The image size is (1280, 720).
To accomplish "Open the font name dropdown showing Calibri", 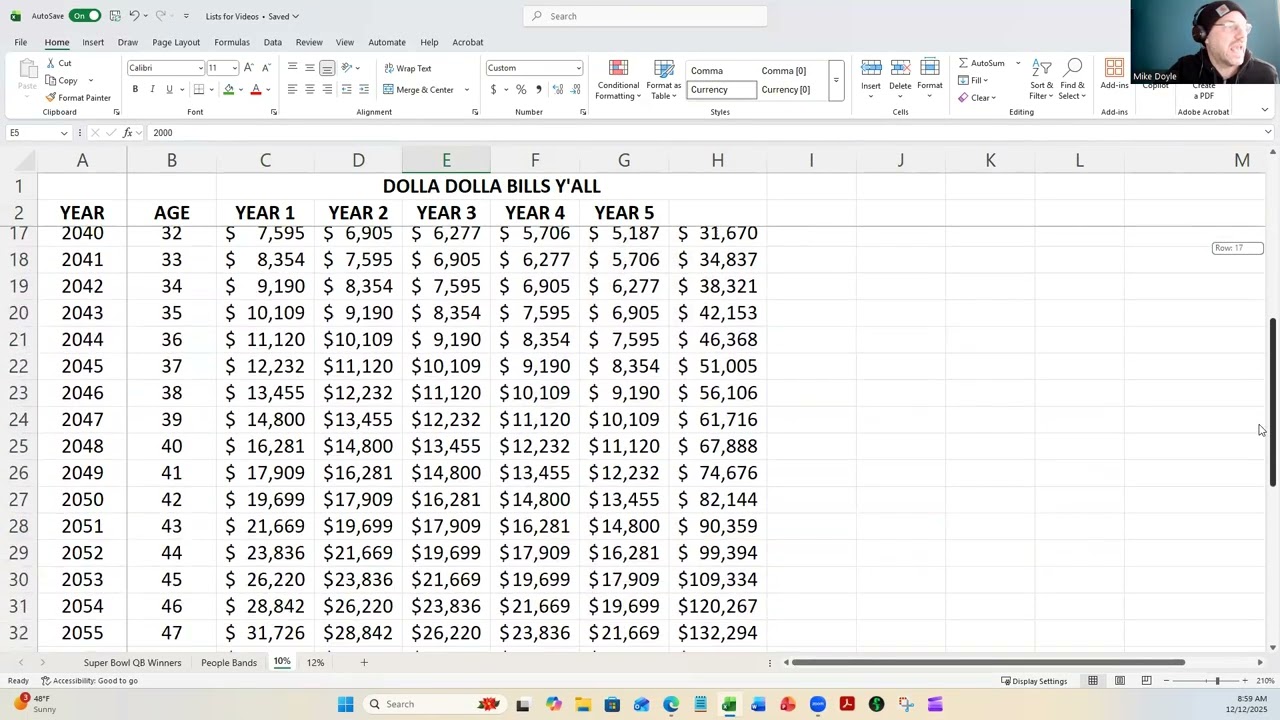I will 200,68.
